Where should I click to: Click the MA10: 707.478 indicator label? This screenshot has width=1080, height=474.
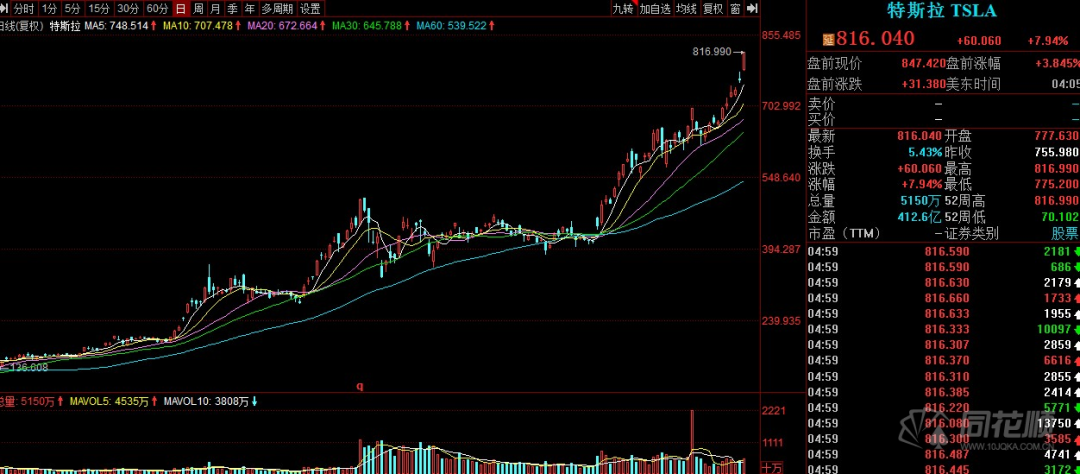pyautogui.click(x=202, y=26)
